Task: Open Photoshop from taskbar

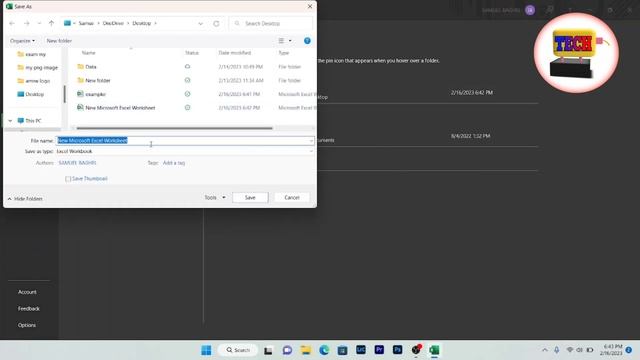Action: click(x=398, y=350)
